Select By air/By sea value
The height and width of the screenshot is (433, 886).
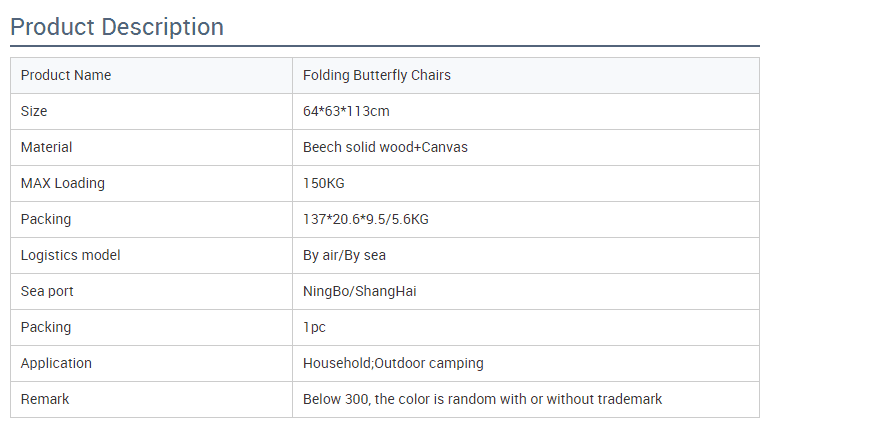tap(344, 256)
